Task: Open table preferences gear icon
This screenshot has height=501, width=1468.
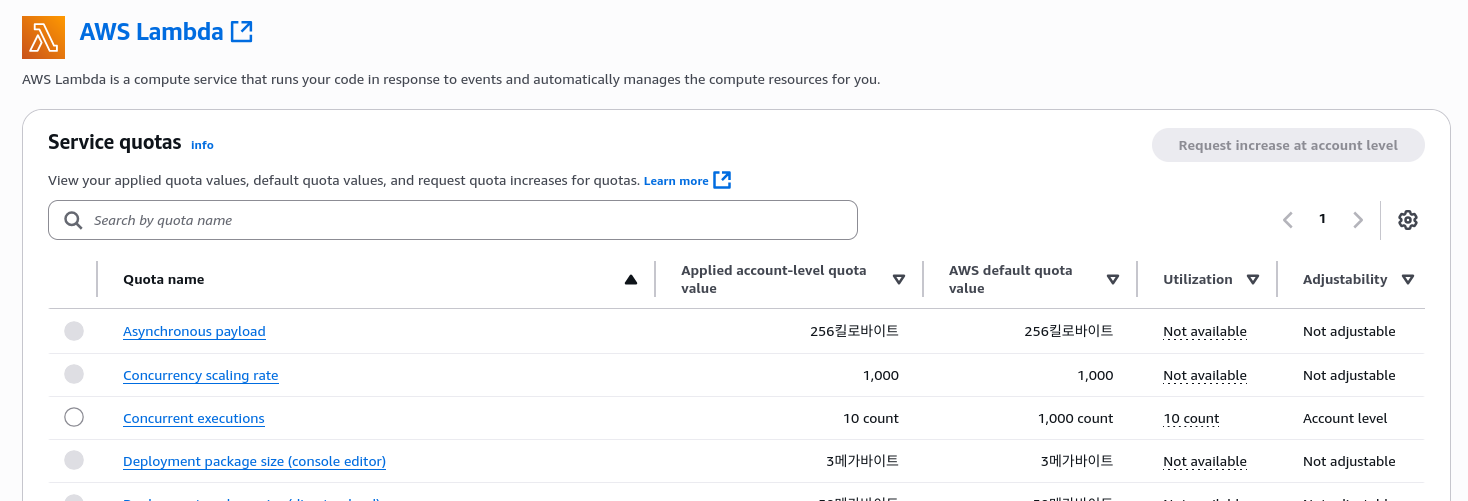Action: click(x=1408, y=220)
